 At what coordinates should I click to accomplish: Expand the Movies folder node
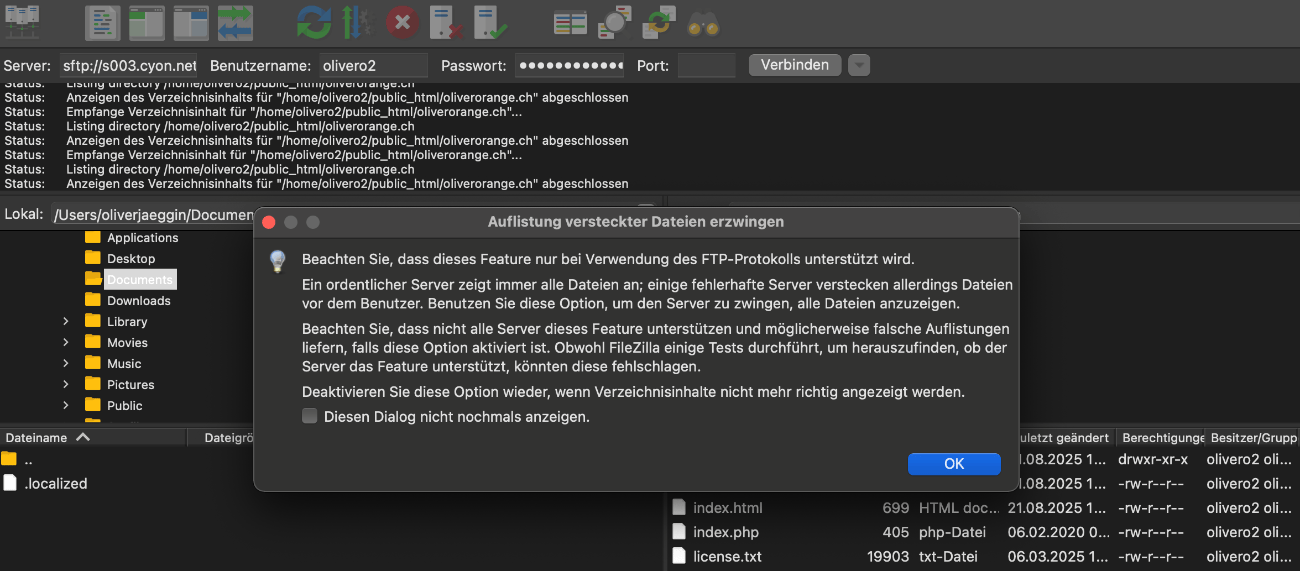pyautogui.click(x=66, y=342)
